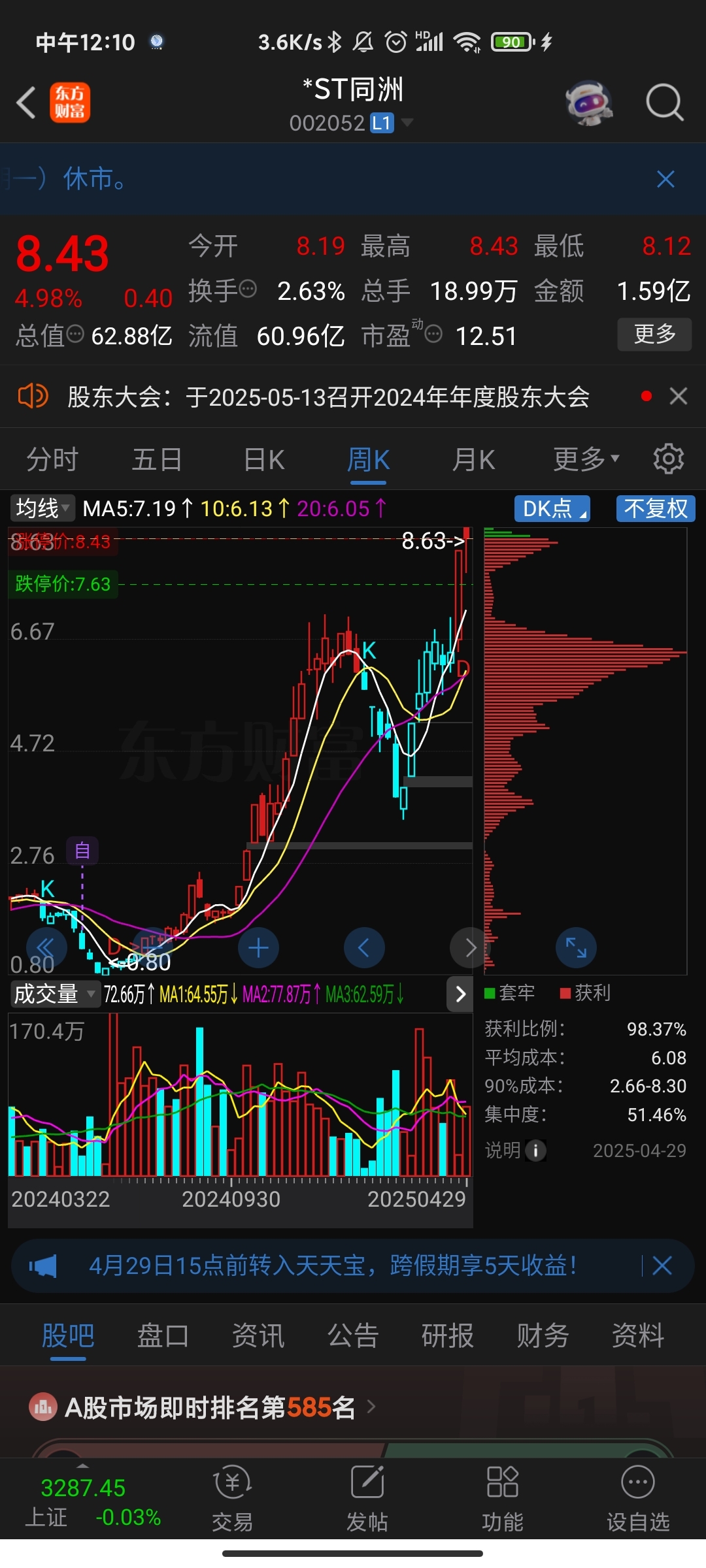Dismiss the 休市 notice banner
The height and width of the screenshot is (1568, 706).
665,179
